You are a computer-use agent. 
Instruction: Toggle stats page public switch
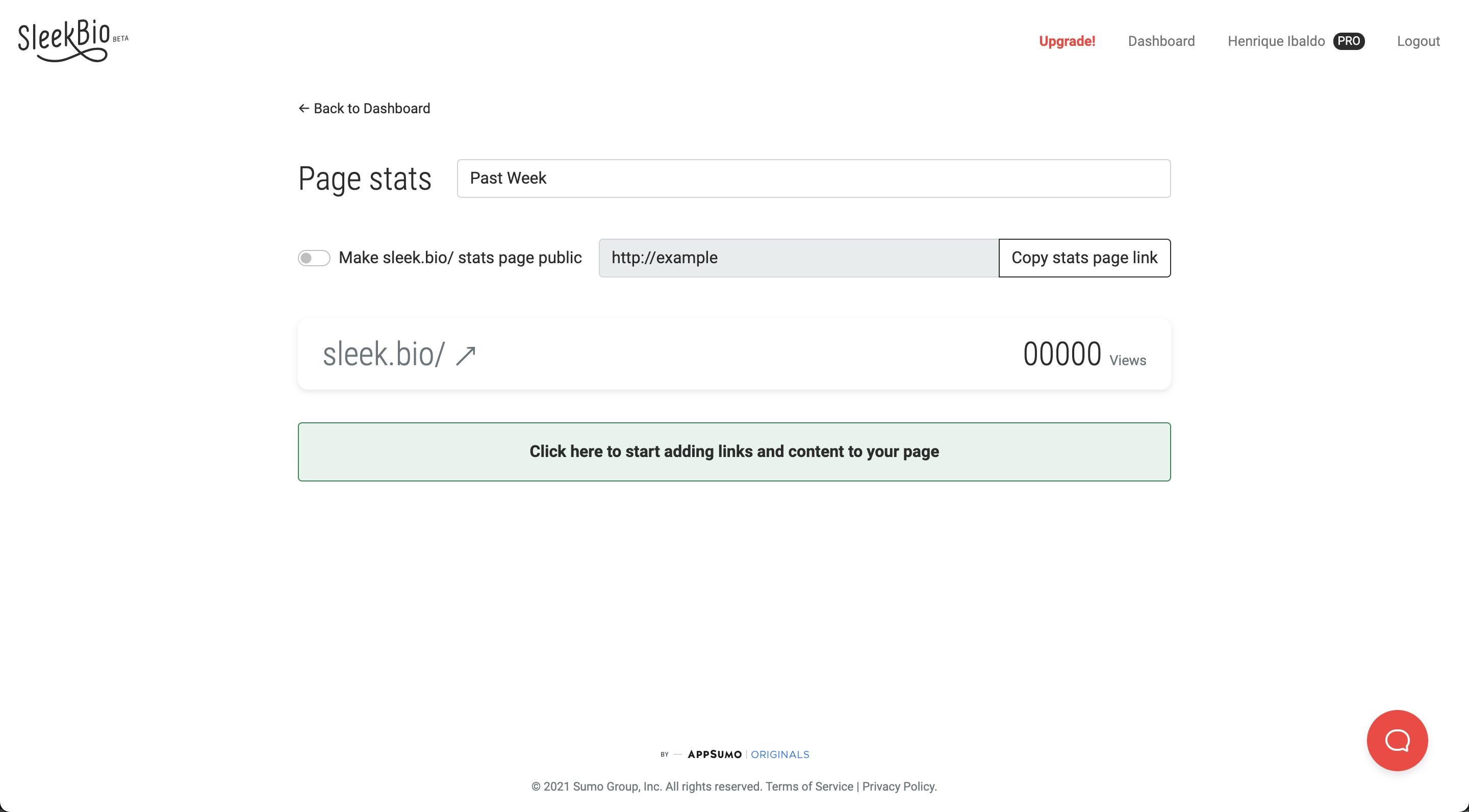314,258
